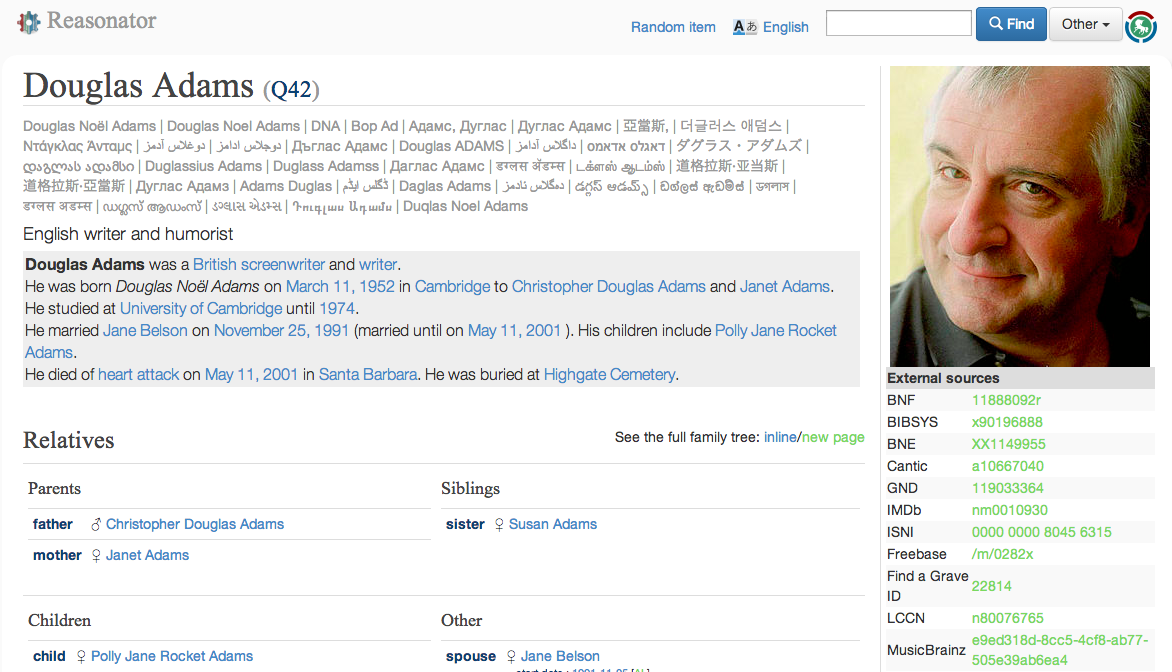1172x672 pixels.
Task: Click the Reasonator title text
Action: tap(102, 21)
